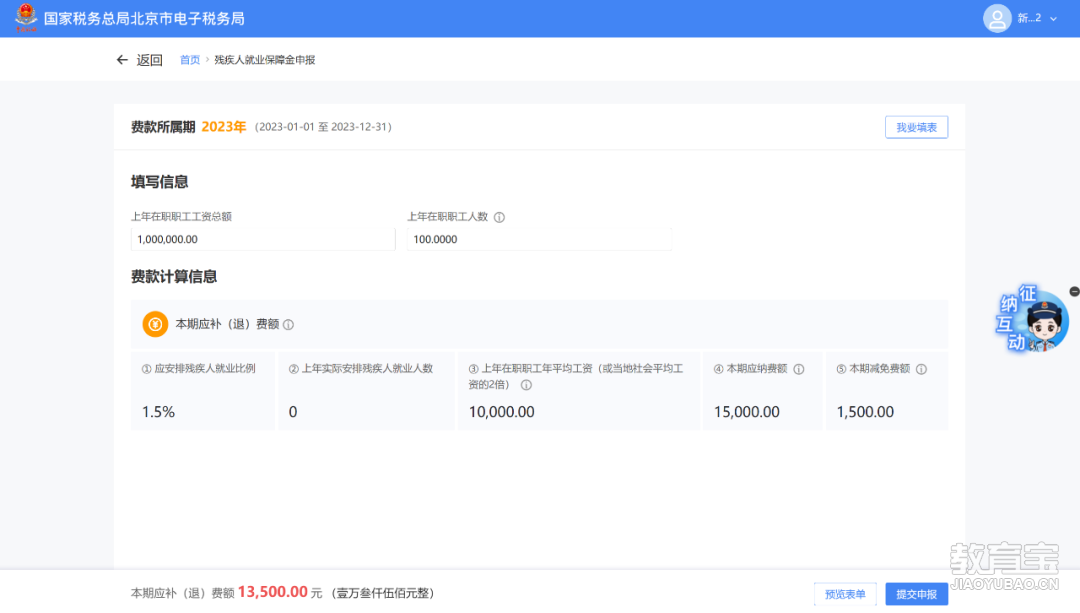Click the user name 新...2 label
Screen dimensions: 1080x613
1029,19
